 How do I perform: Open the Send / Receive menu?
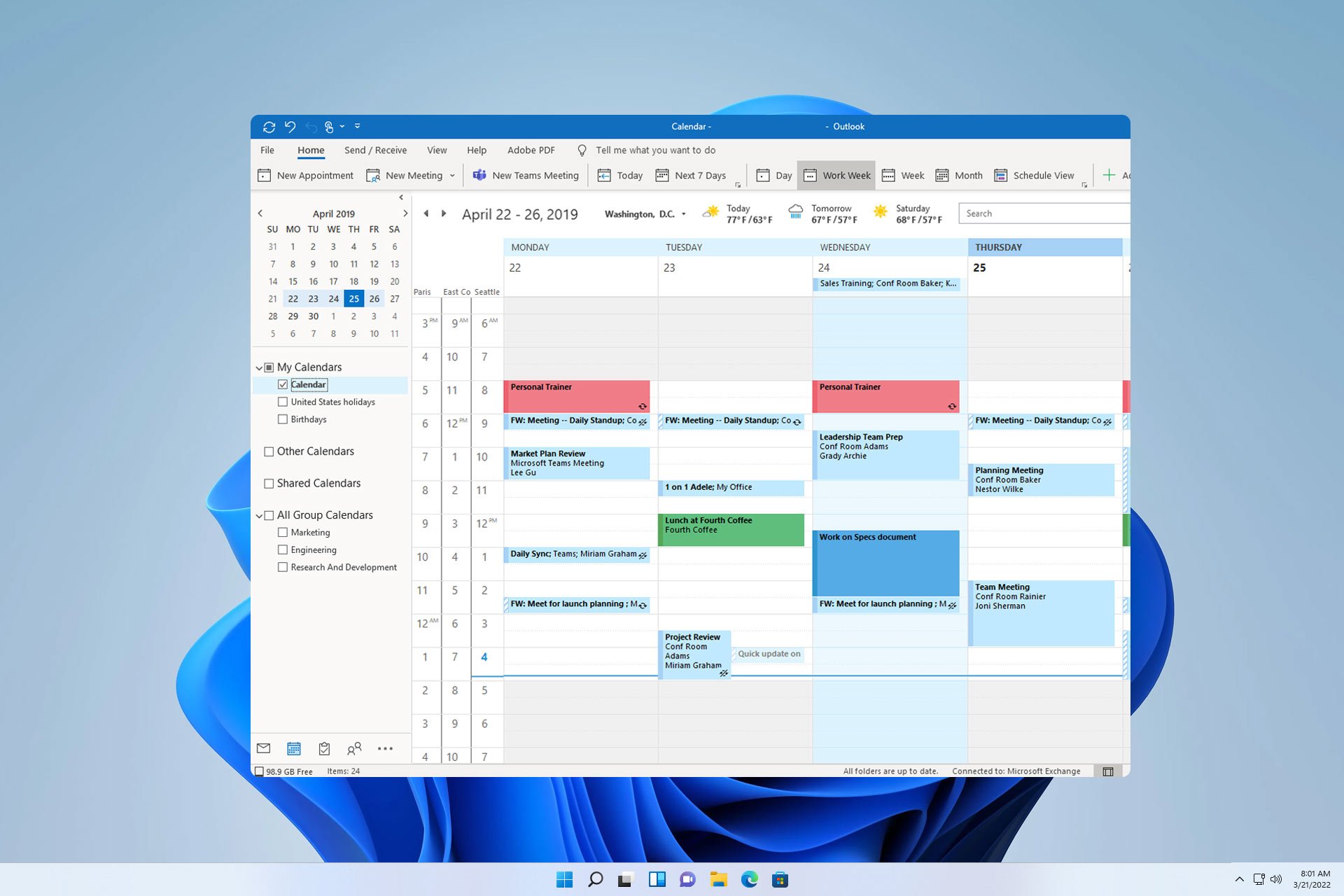[x=376, y=150]
